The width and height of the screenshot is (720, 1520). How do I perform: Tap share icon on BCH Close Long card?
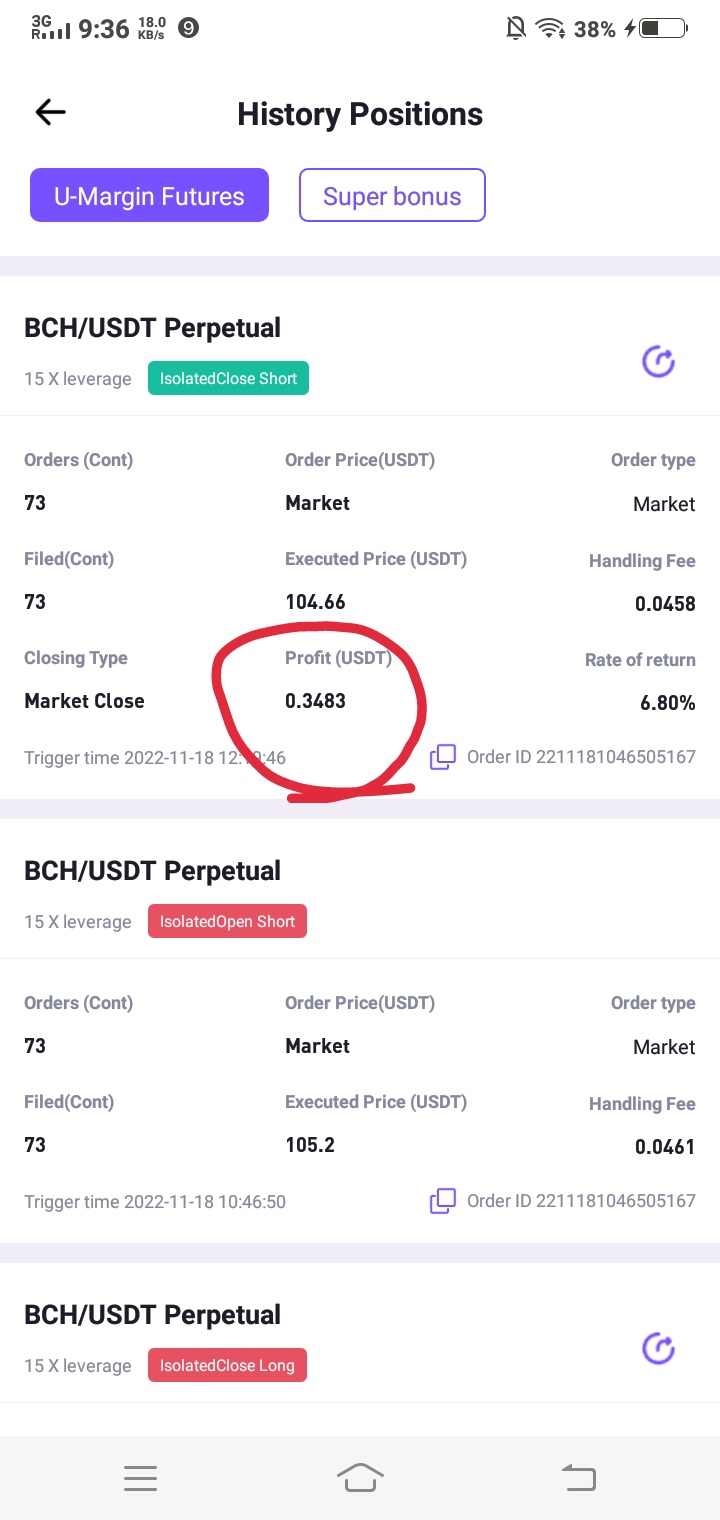[x=658, y=1349]
